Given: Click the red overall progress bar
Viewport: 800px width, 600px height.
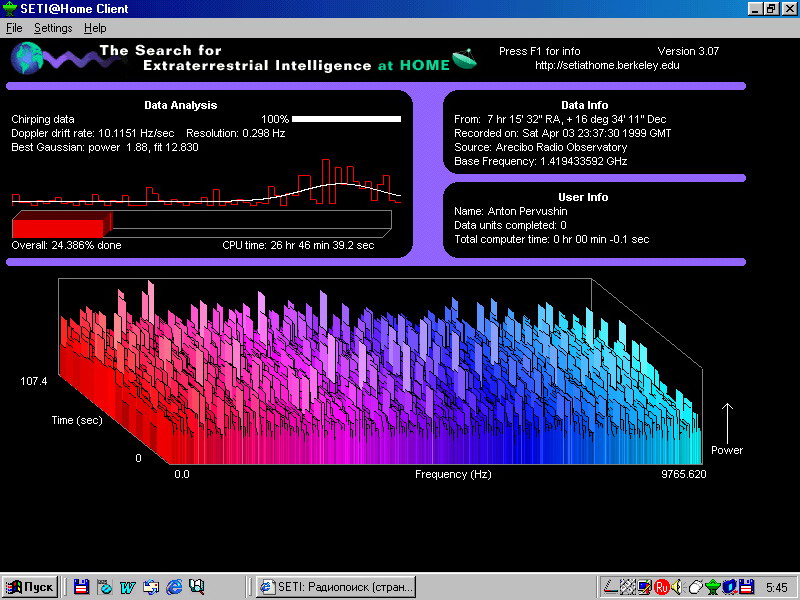Looking at the screenshot, I should coord(62,224).
